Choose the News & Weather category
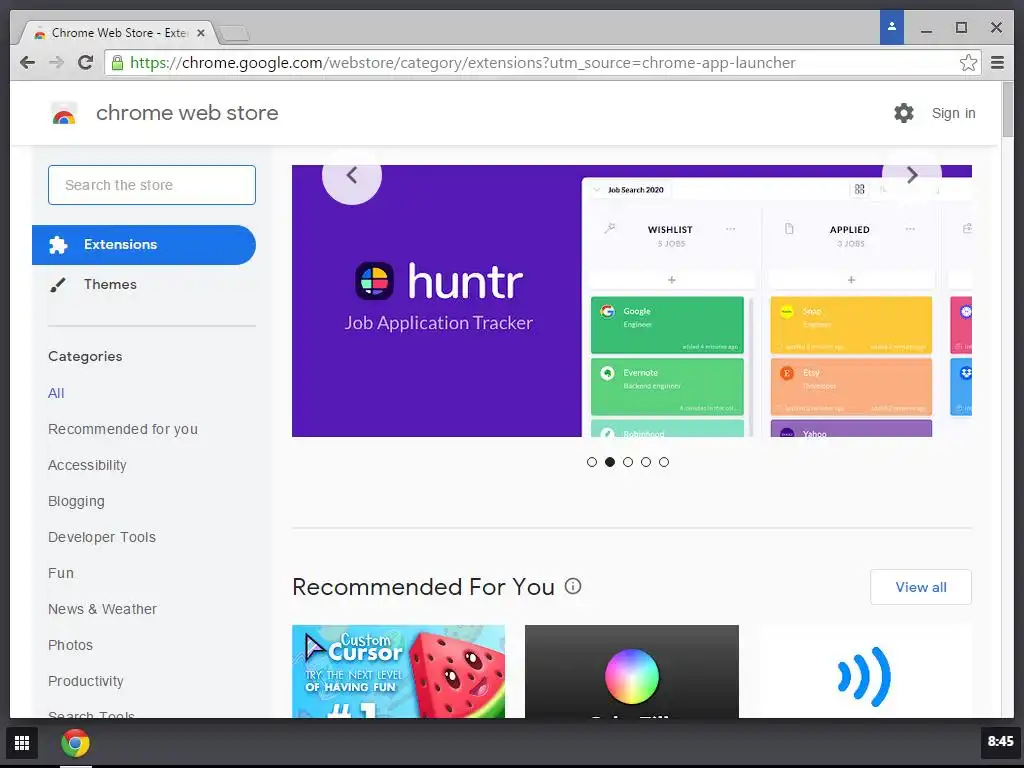The width and height of the screenshot is (1024, 768). [x=103, y=609]
